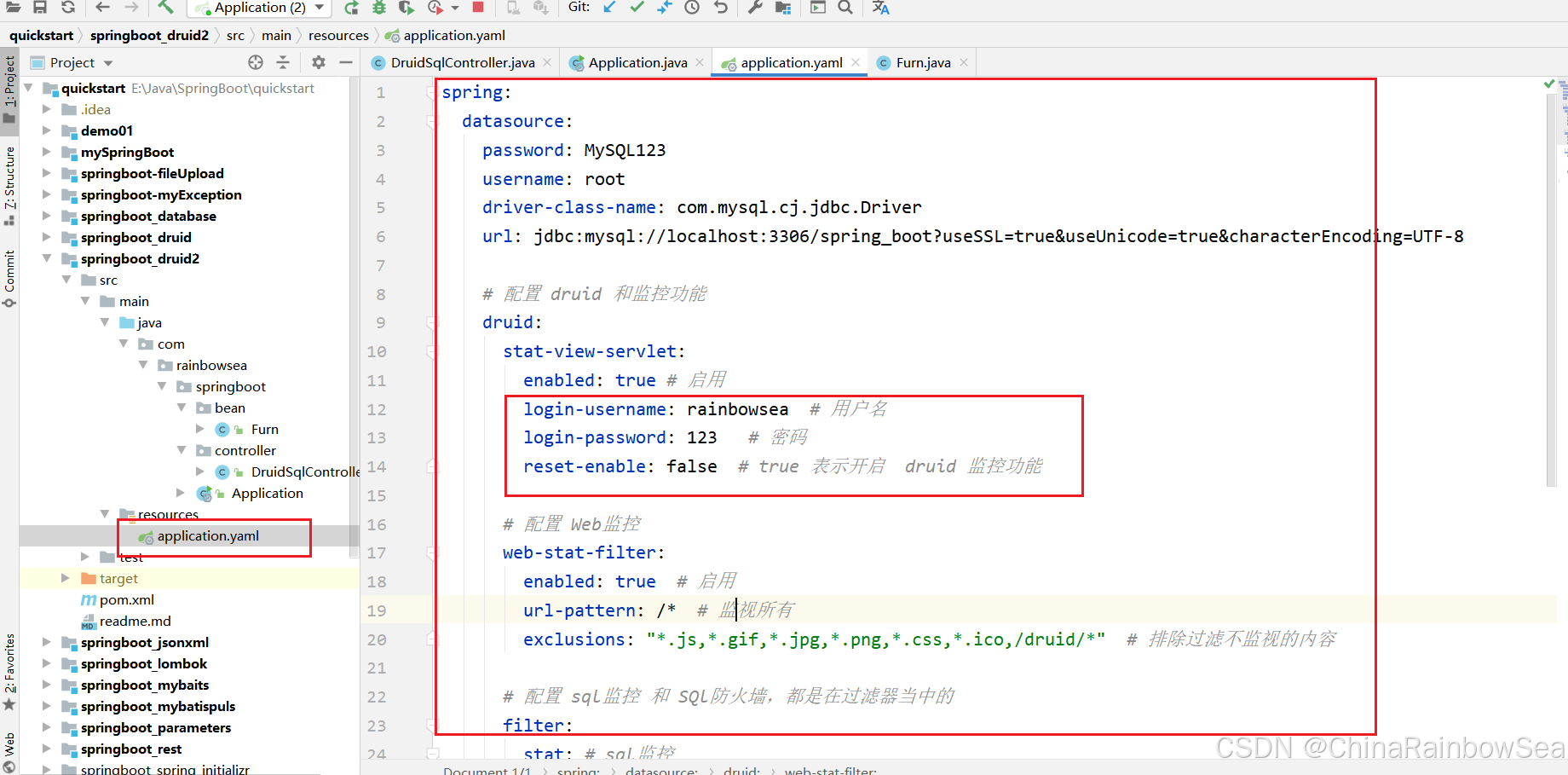Viewport: 1568px width, 775px height.
Task: Commit changes via the Git check icon
Action: tap(637, 8)
